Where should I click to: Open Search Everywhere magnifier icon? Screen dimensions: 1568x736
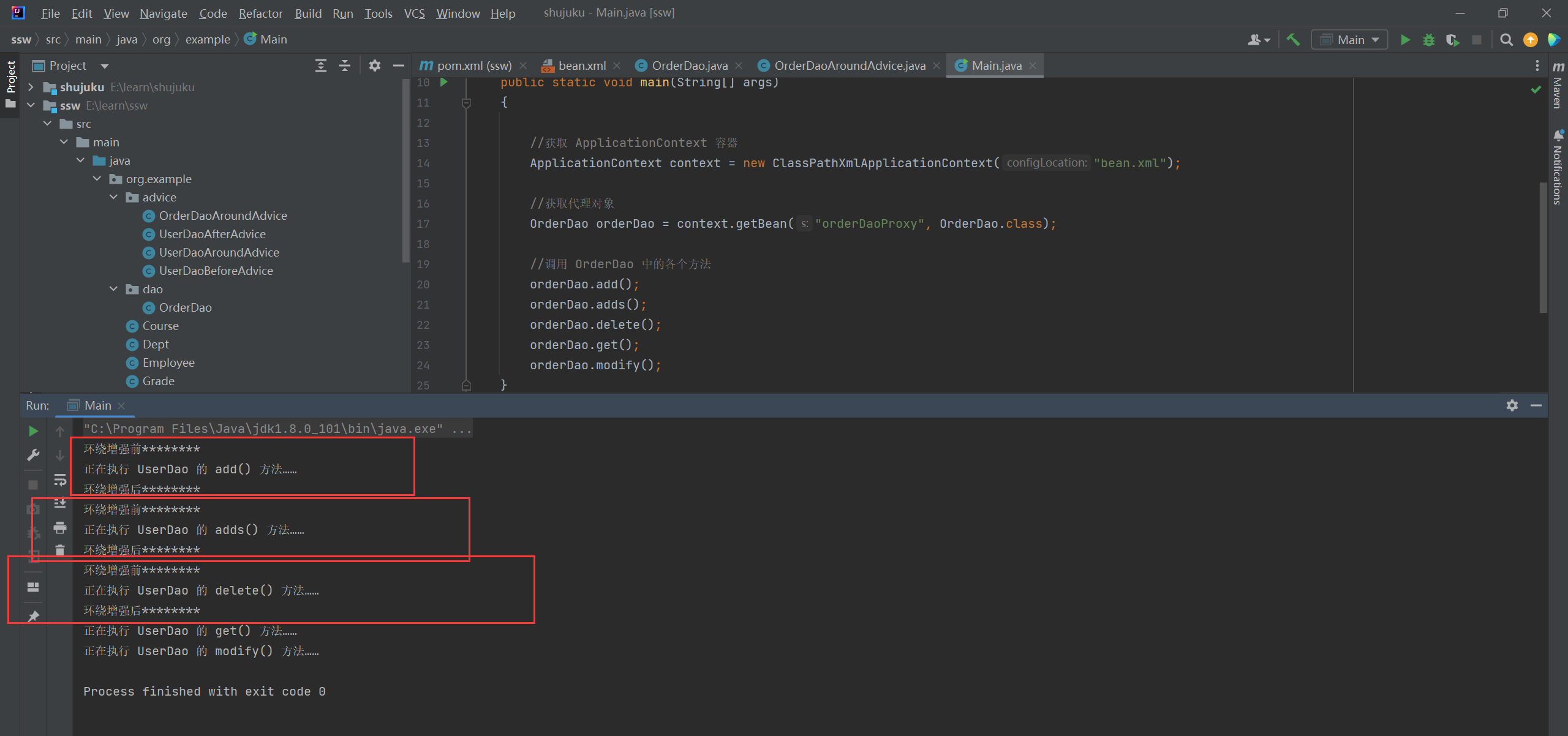click(1506, 40)
